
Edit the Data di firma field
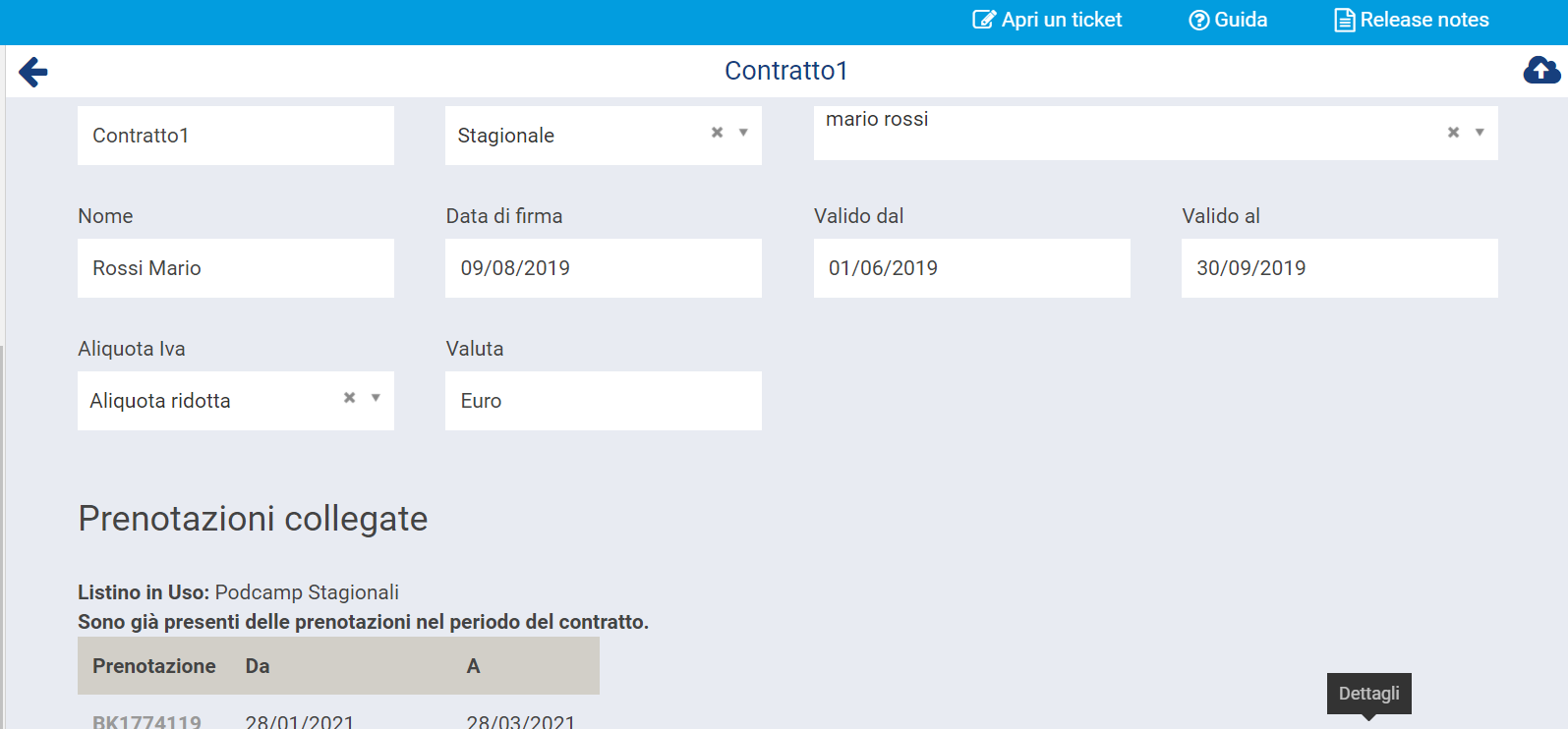coord(604,268)
